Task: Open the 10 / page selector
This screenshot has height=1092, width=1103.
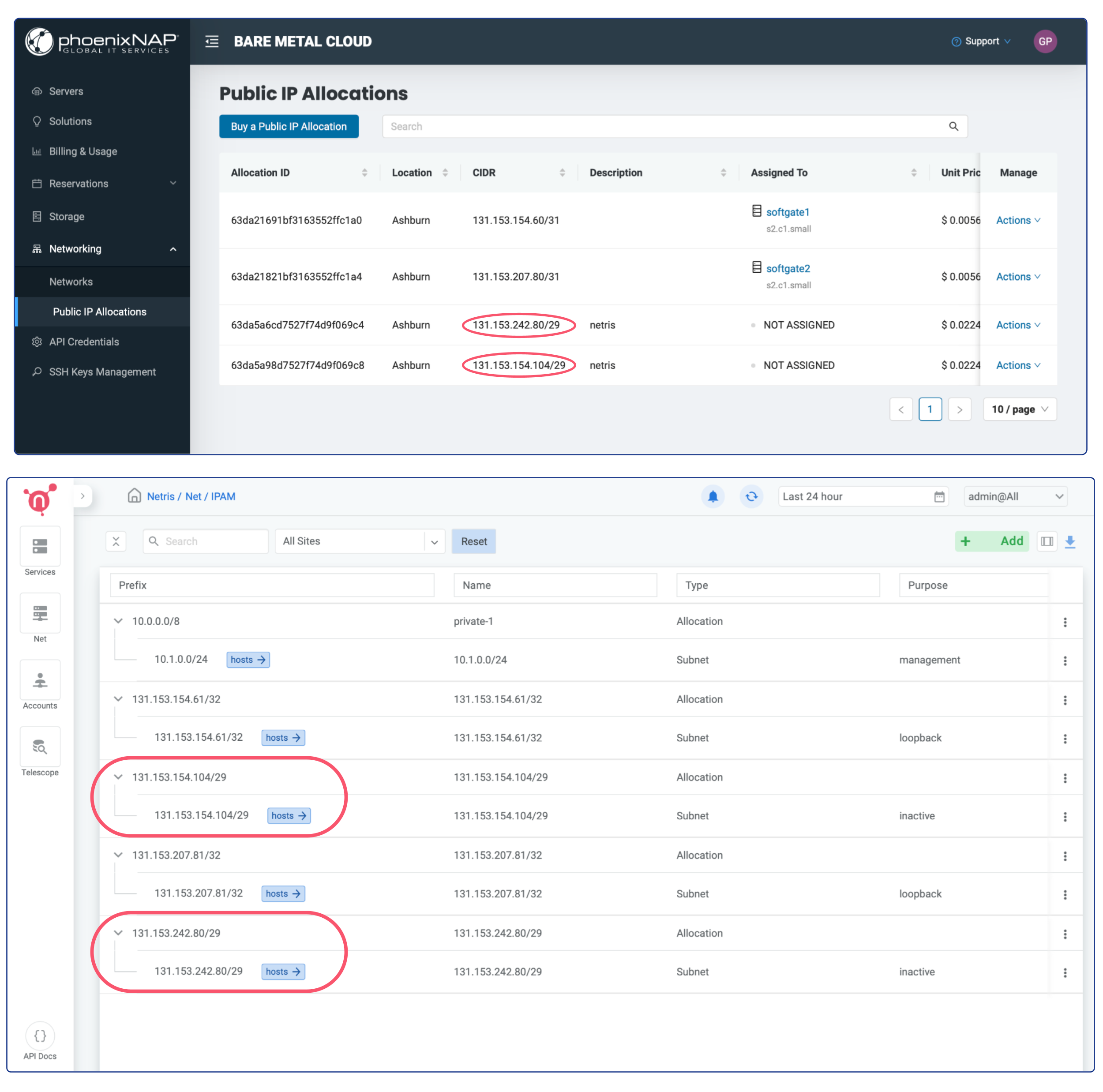Action: point(1019,409)
